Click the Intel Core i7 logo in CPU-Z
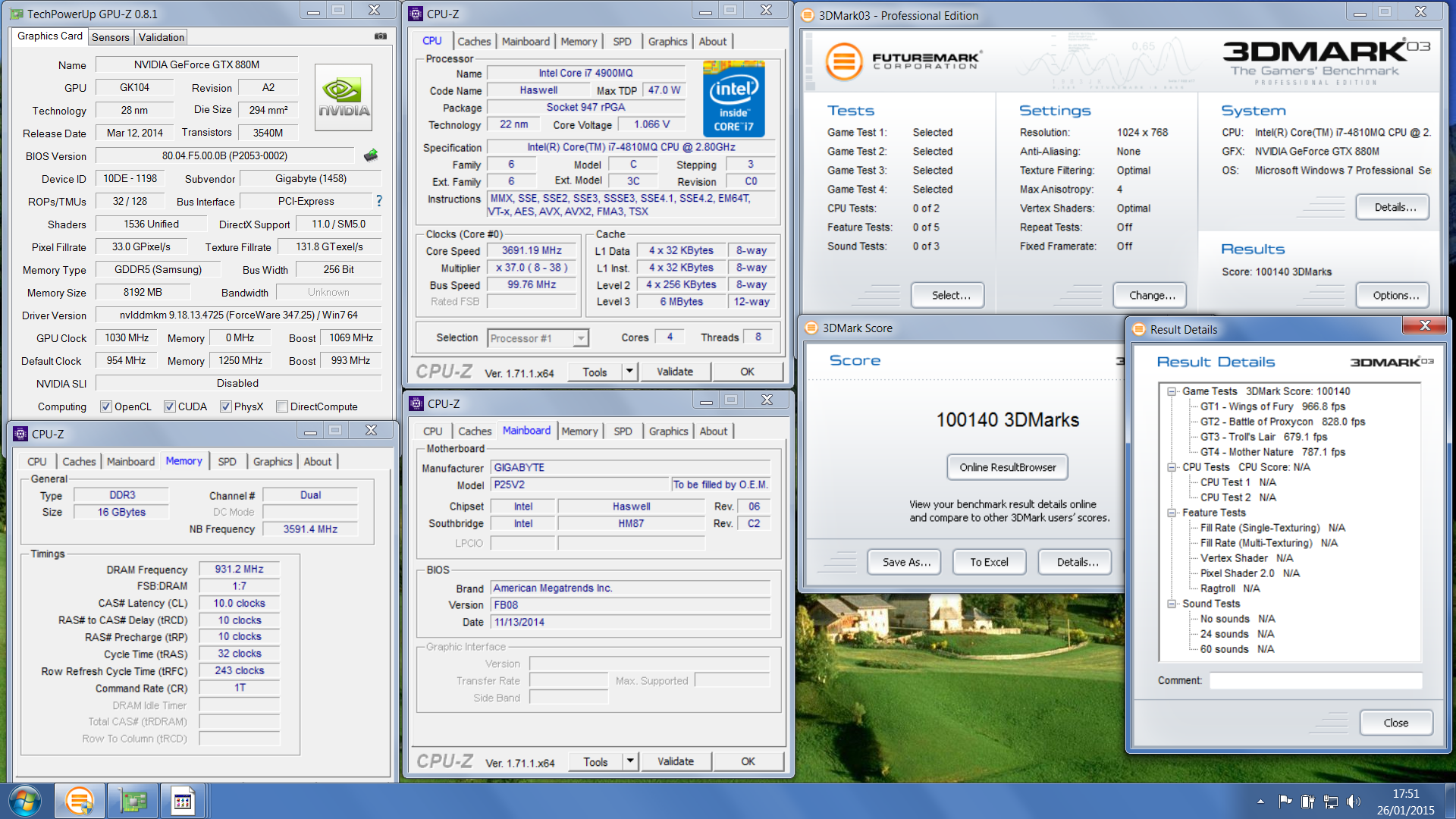This screenshot has width=1456, height=819. point(733,99)
